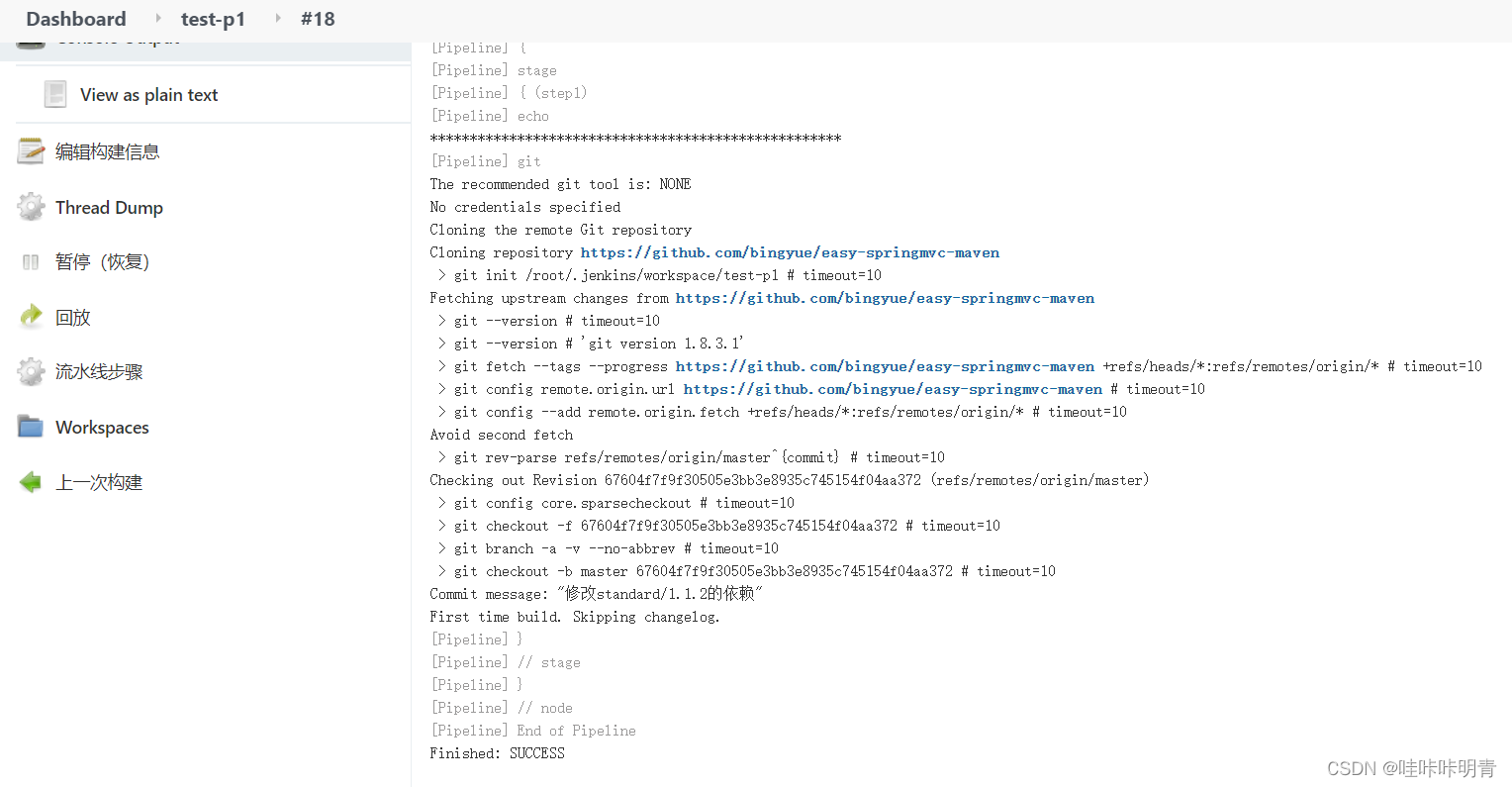Viewport: 1512px width, 787px height.
Task: Click the 'Avoid second fetch' line
Action: click(501, 435)
